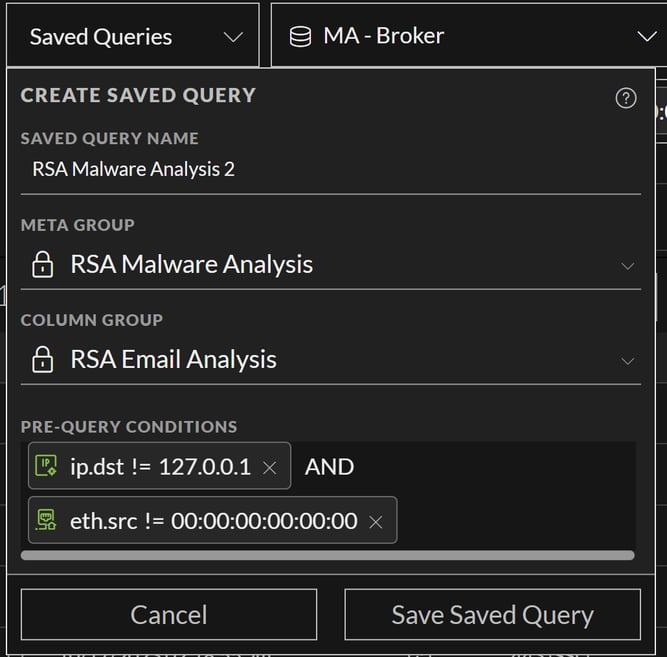Remove the ip.dst != 127.0.0.1 condition

click(270, 468)
